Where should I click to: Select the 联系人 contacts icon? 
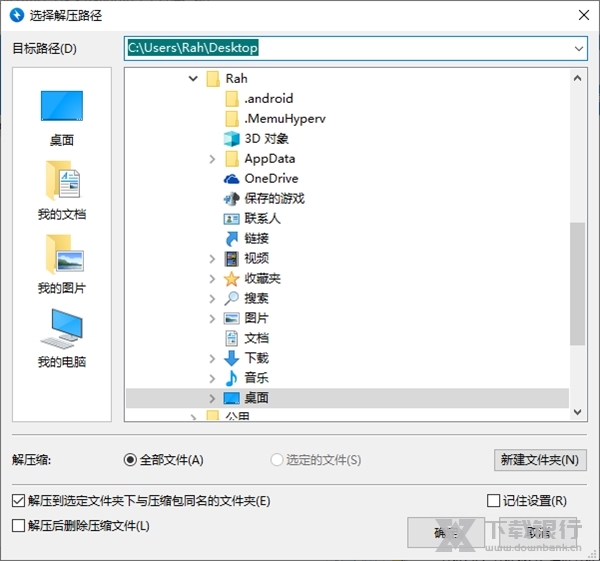(232, 219)
